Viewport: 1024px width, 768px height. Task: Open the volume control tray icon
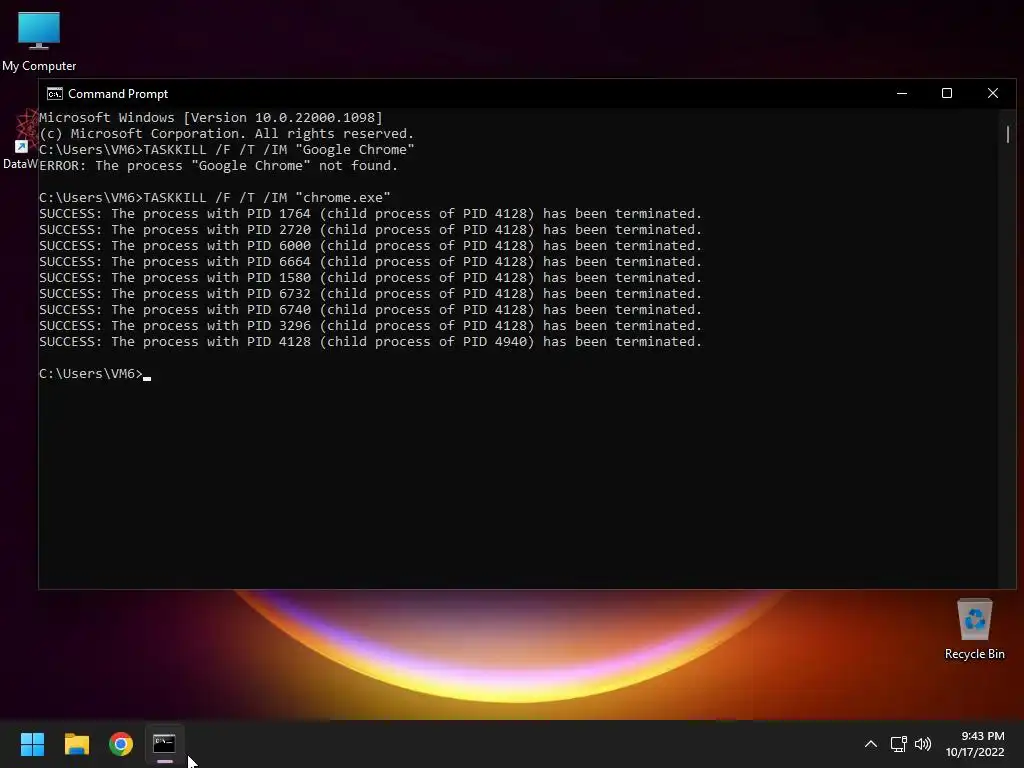(923, 744)
